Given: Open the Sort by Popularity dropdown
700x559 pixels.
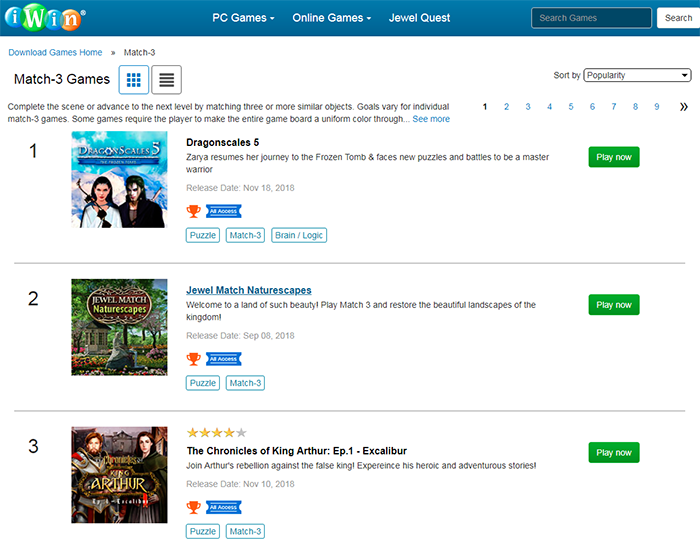Looking at the screenshot, I should tap(638, 75).
